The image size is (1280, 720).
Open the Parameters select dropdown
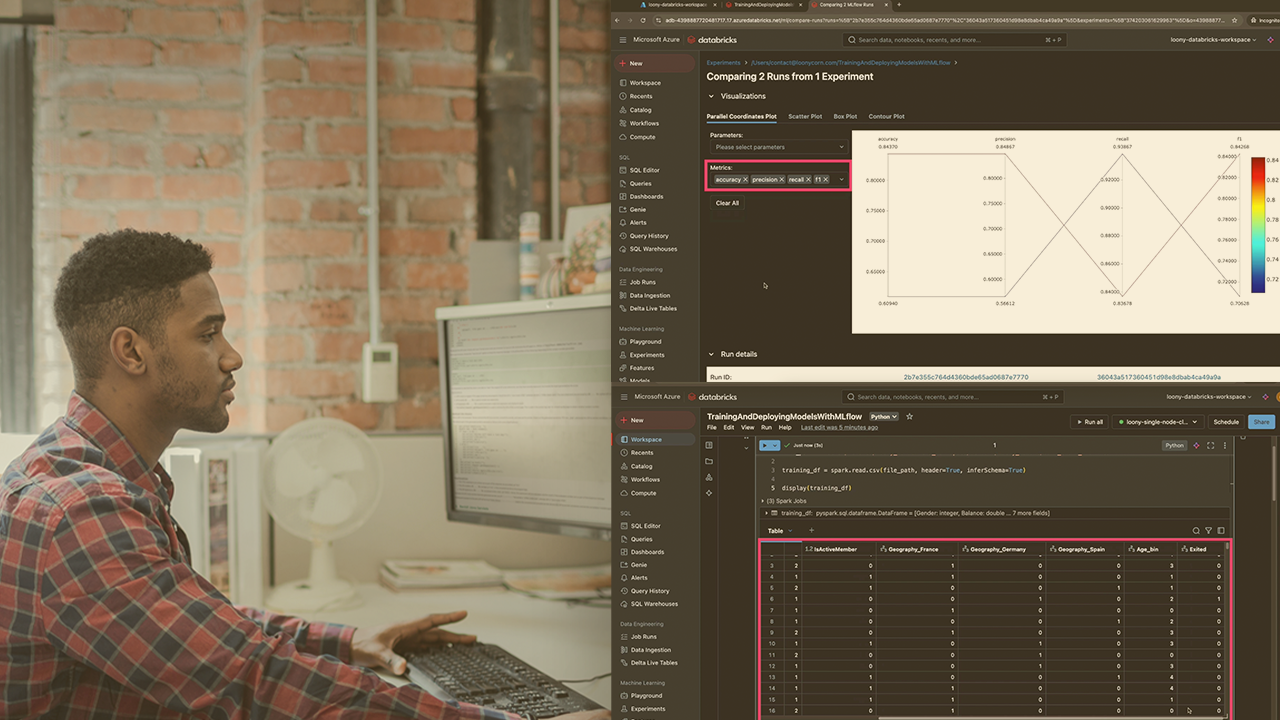(x=778, y=147)
